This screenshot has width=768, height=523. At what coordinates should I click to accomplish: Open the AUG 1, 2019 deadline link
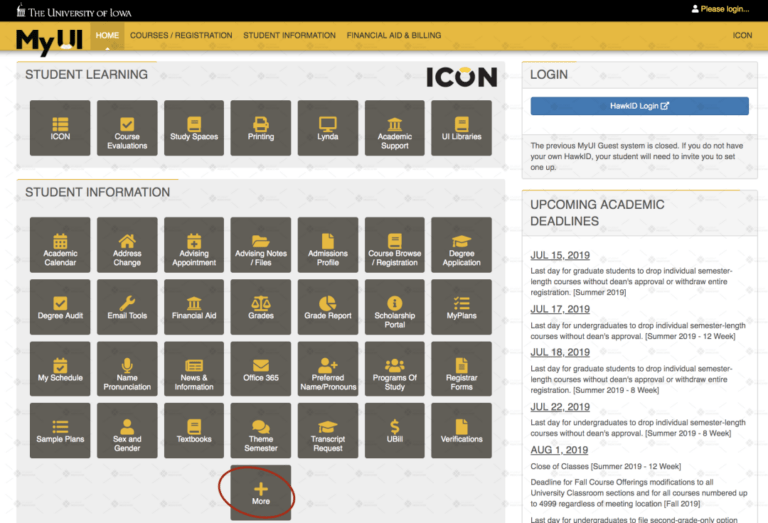(x=559, y=450)
